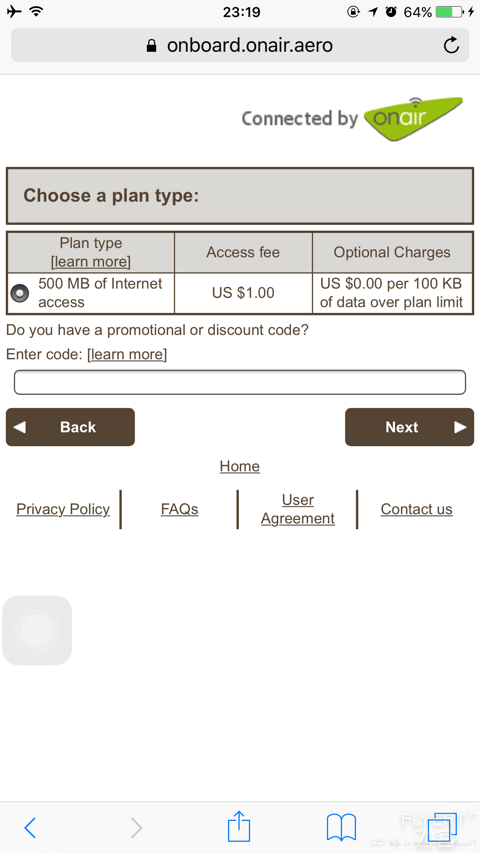Open the Home link
This screenshot has height=853, width=480.
240,466
